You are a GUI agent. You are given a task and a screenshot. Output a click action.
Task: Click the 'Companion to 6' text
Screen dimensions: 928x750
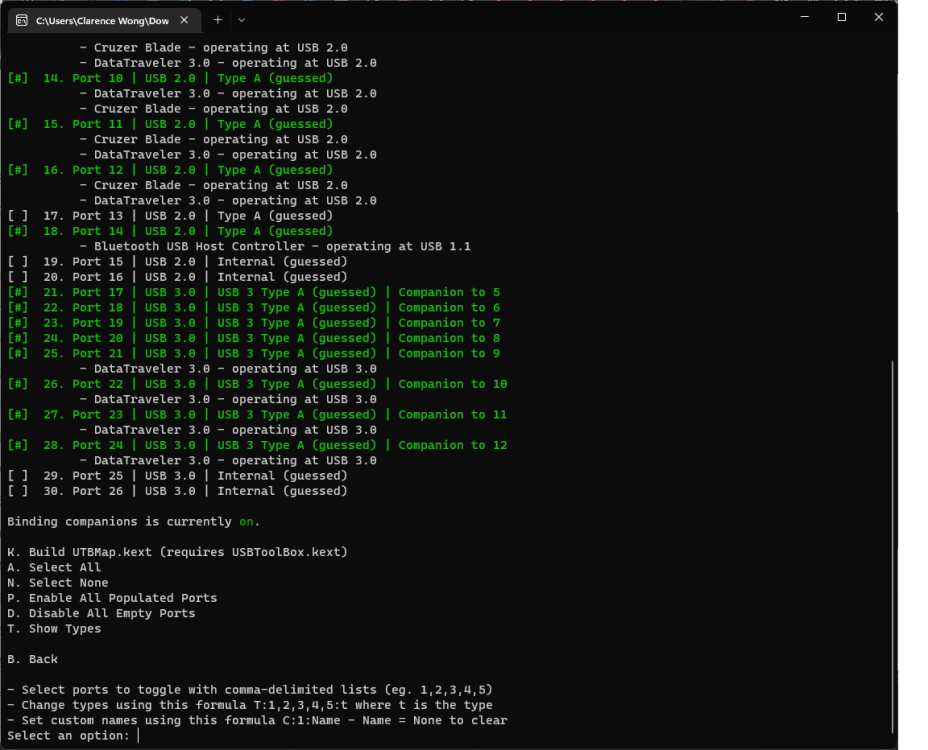[449, 308]
